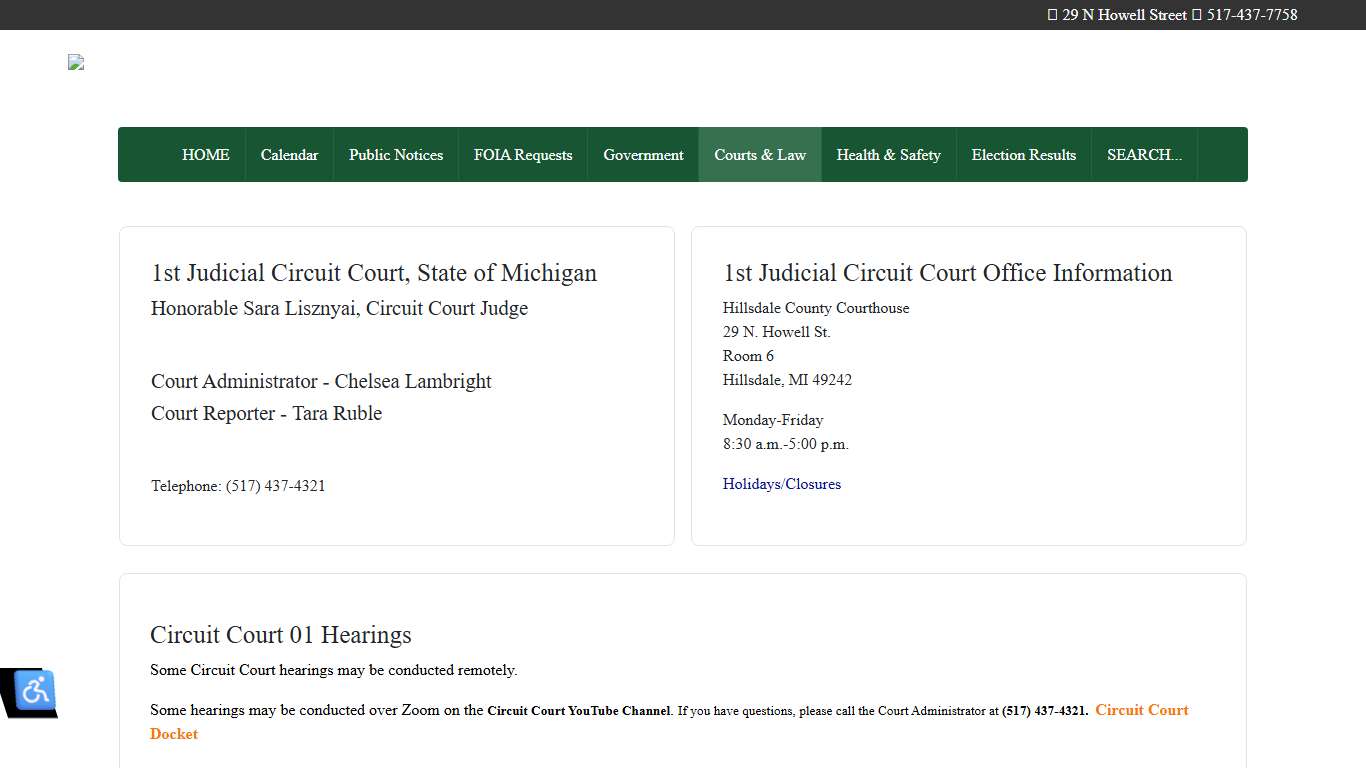Open the Holidays/Closures link

click(782, 484)
